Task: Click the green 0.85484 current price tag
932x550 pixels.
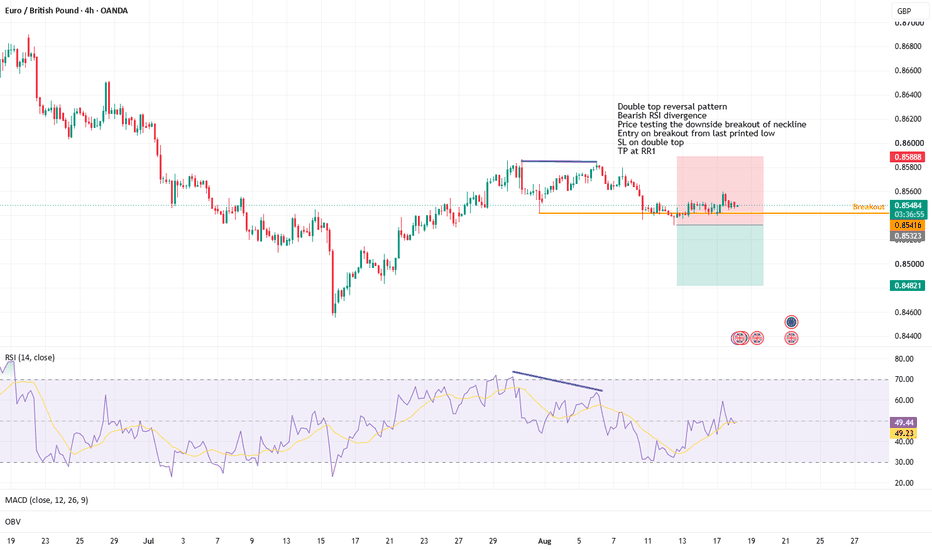Action: pyautogui.click(x=908, y=205)
